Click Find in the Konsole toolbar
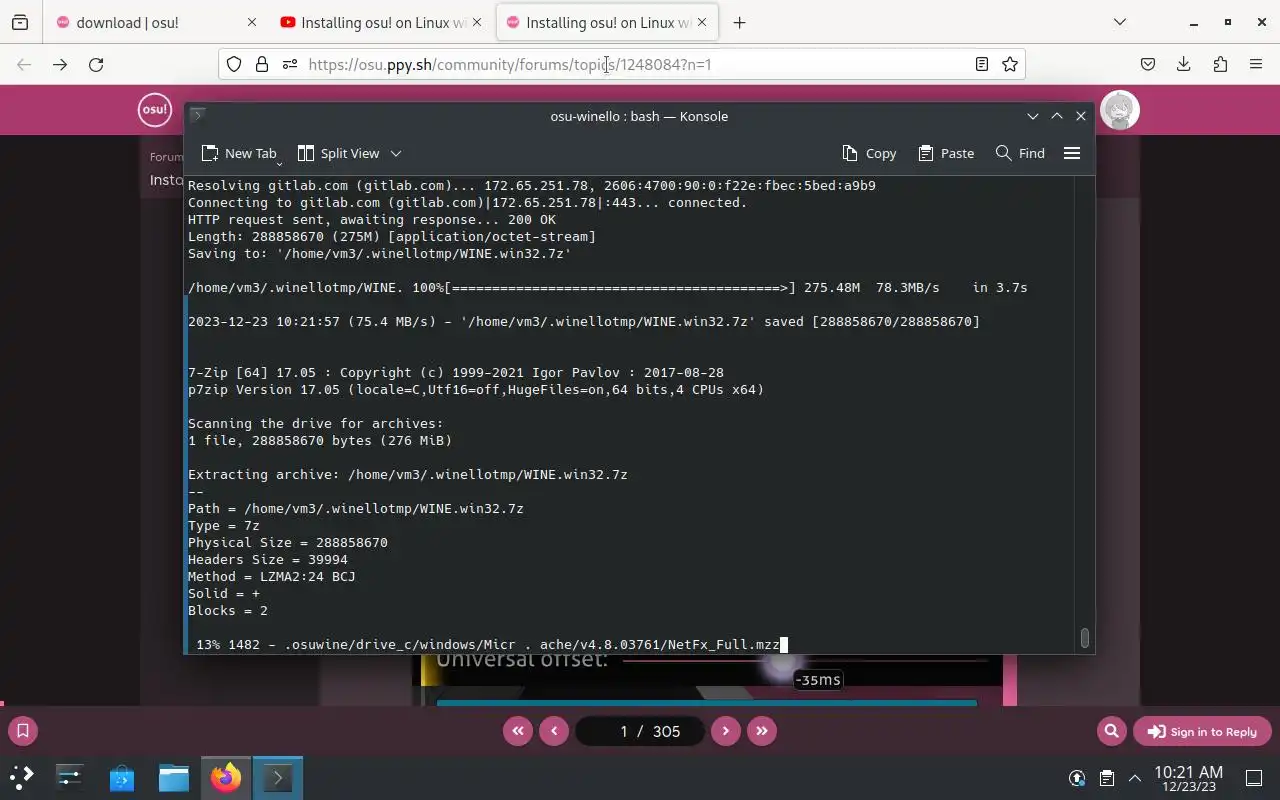Viewport: 1280px width, 800px height. click(x=1020, y=153)
